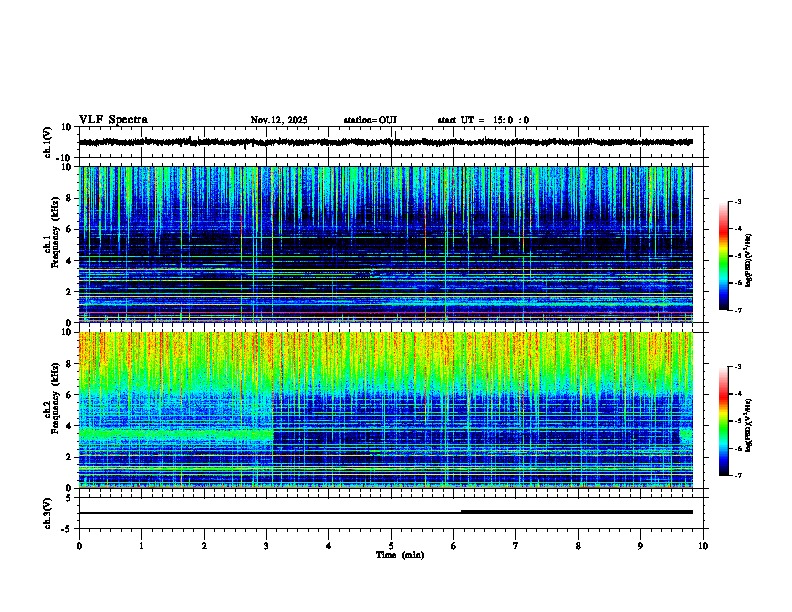Click time-axis tick label "9"

coord(640,546)
